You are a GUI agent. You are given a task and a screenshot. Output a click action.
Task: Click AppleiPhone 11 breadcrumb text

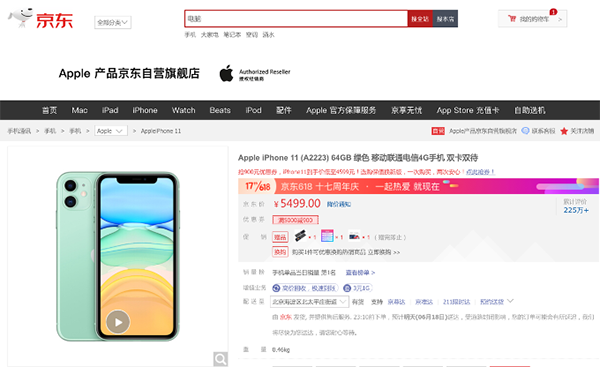click(161, 131)
